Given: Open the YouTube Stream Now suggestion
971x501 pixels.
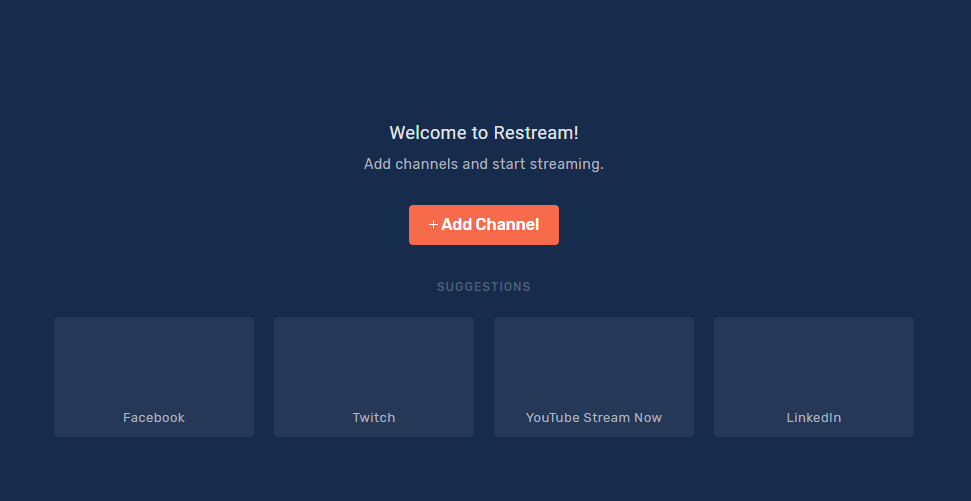Looking at the screenshot, I should click(594, 377).
